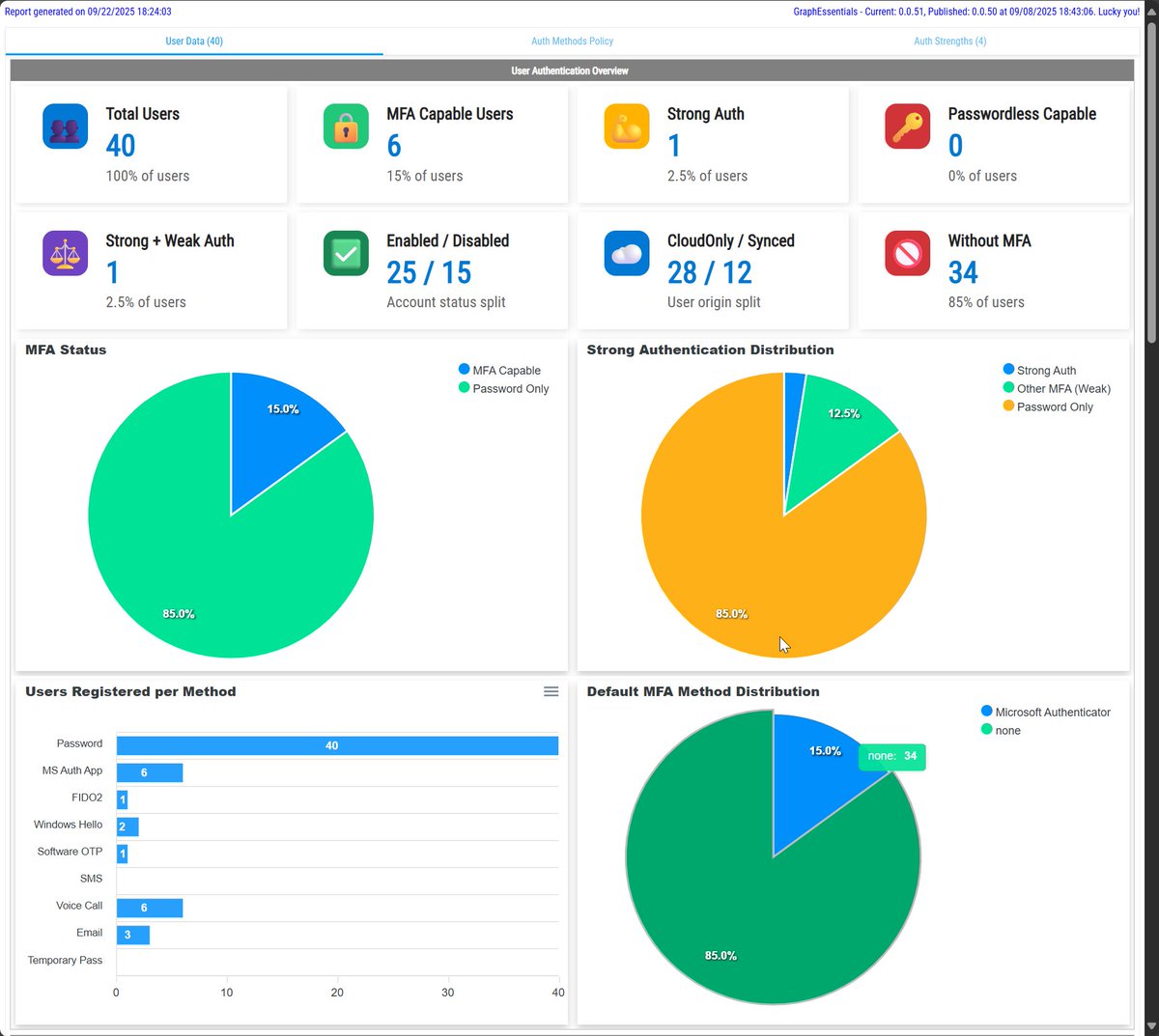This screenshot has width=1159, height=1036.
Task: Click the 'none: 34' chart tooltip
Action: (x=892, y=756)
